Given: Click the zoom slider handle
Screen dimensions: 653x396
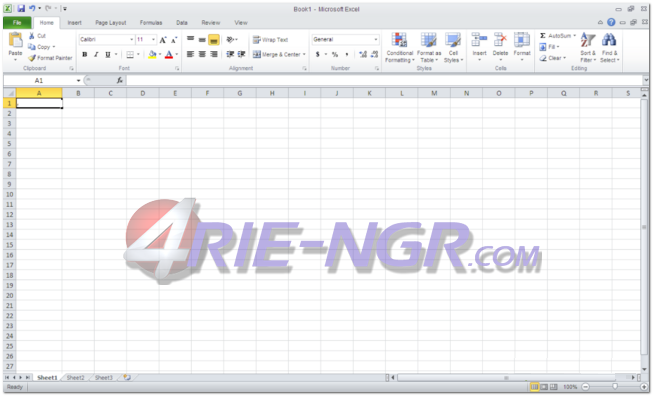Looking at the screenshot, I should click(x=615, y=387).
